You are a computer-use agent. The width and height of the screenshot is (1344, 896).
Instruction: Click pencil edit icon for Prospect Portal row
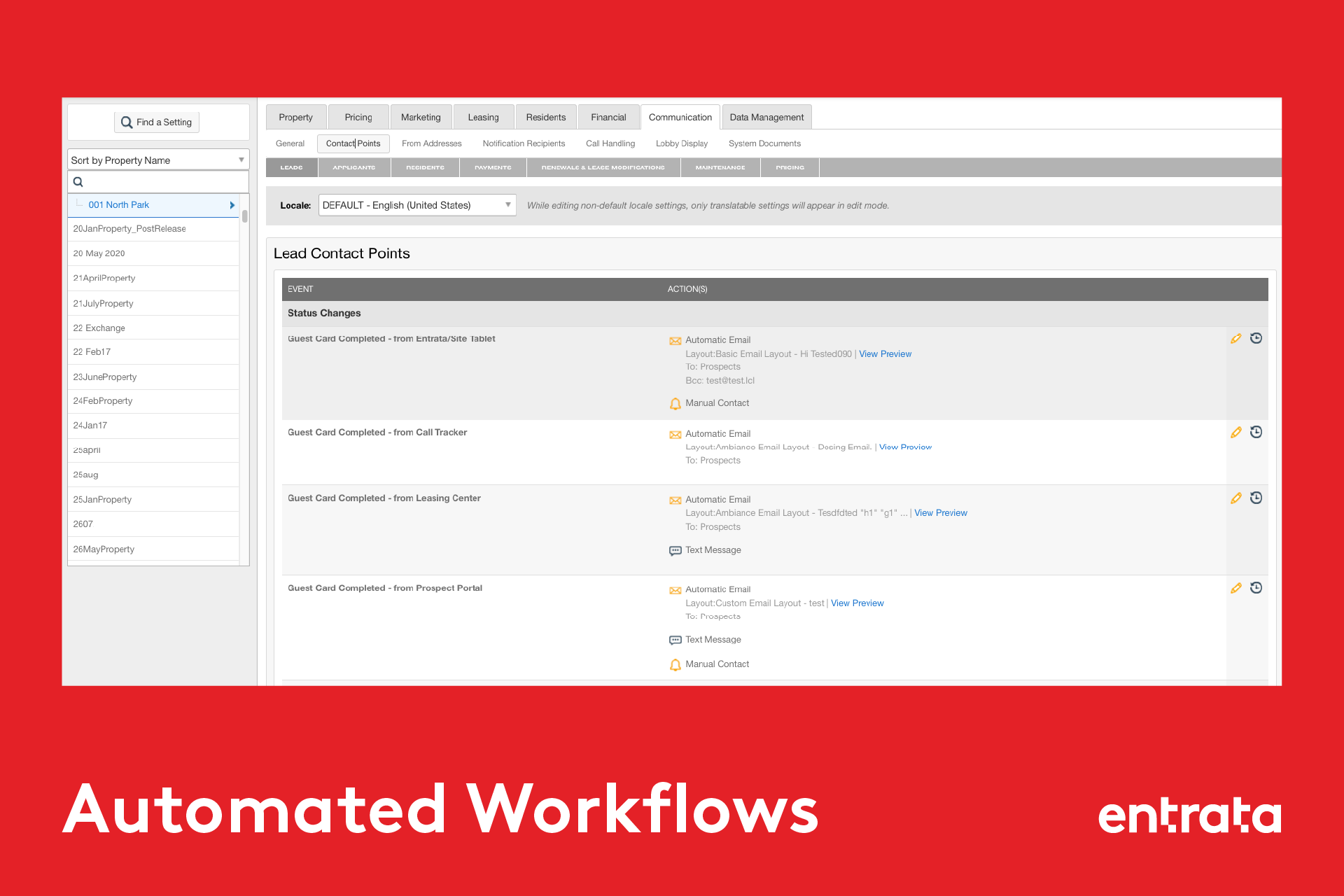tap(1235, 588)
